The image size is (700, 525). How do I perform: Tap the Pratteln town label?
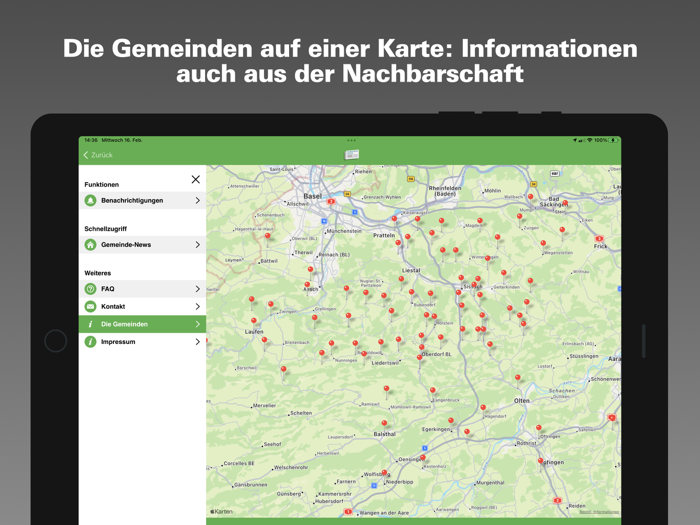384,235
